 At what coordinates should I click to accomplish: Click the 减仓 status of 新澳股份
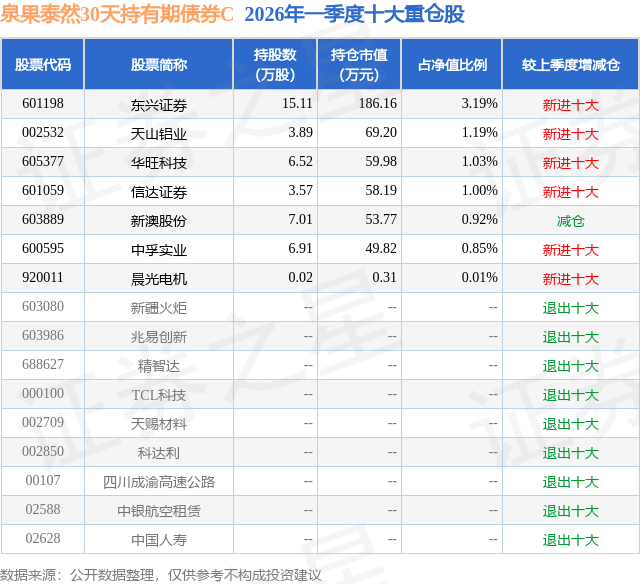point(571,221)
